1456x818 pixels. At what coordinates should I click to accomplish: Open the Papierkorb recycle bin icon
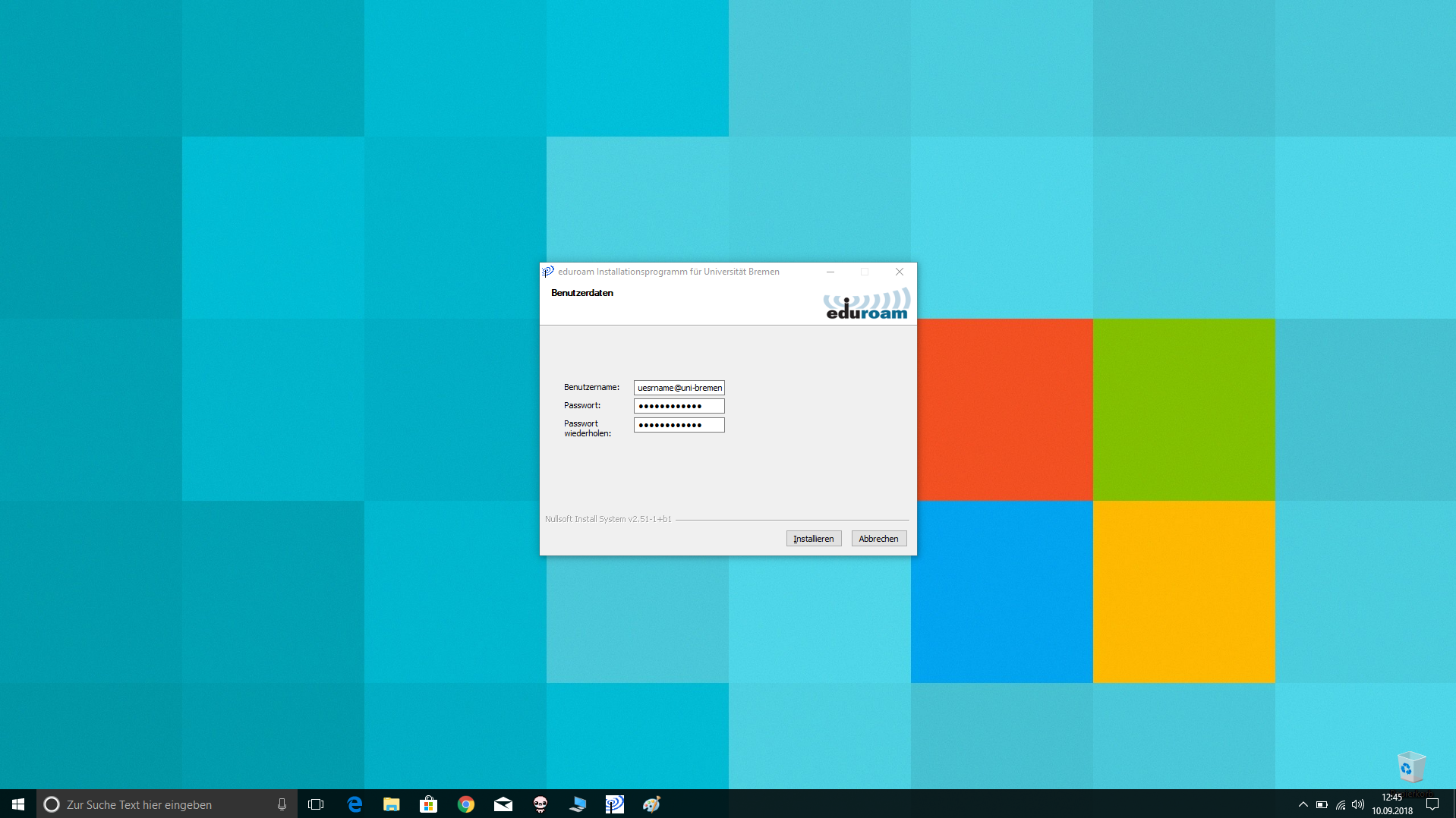1411,768
